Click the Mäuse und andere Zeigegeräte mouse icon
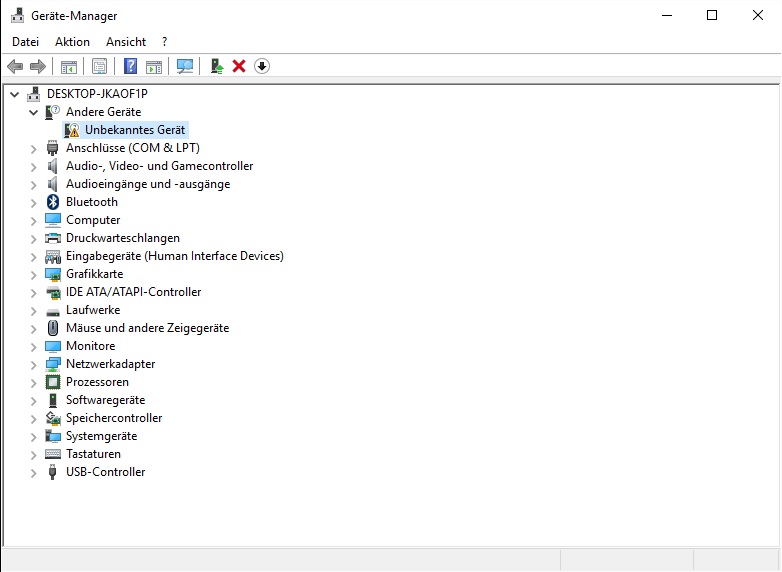 point(53,328)
